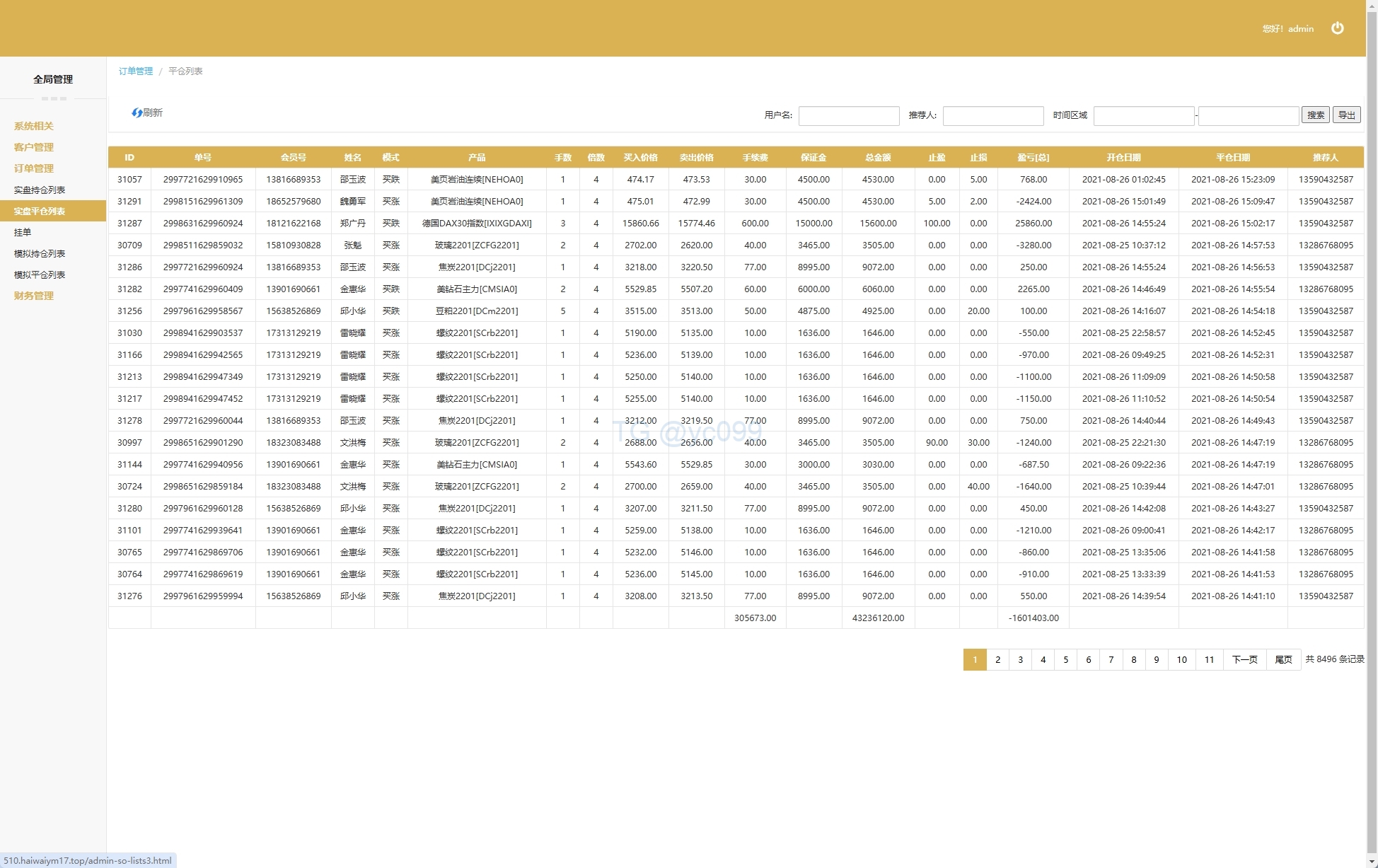Click the power logout icon
The image size is (1378, 868).
click(x=1337, y=28)
